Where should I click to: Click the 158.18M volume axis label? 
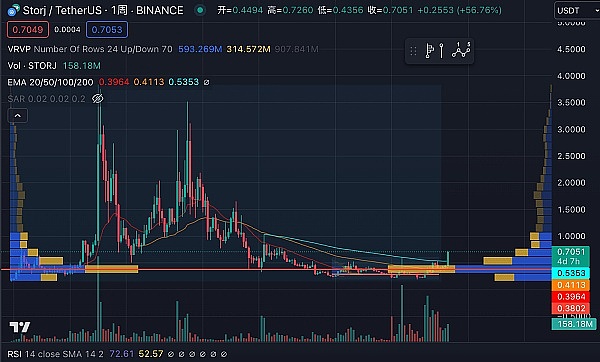point(574,324)
